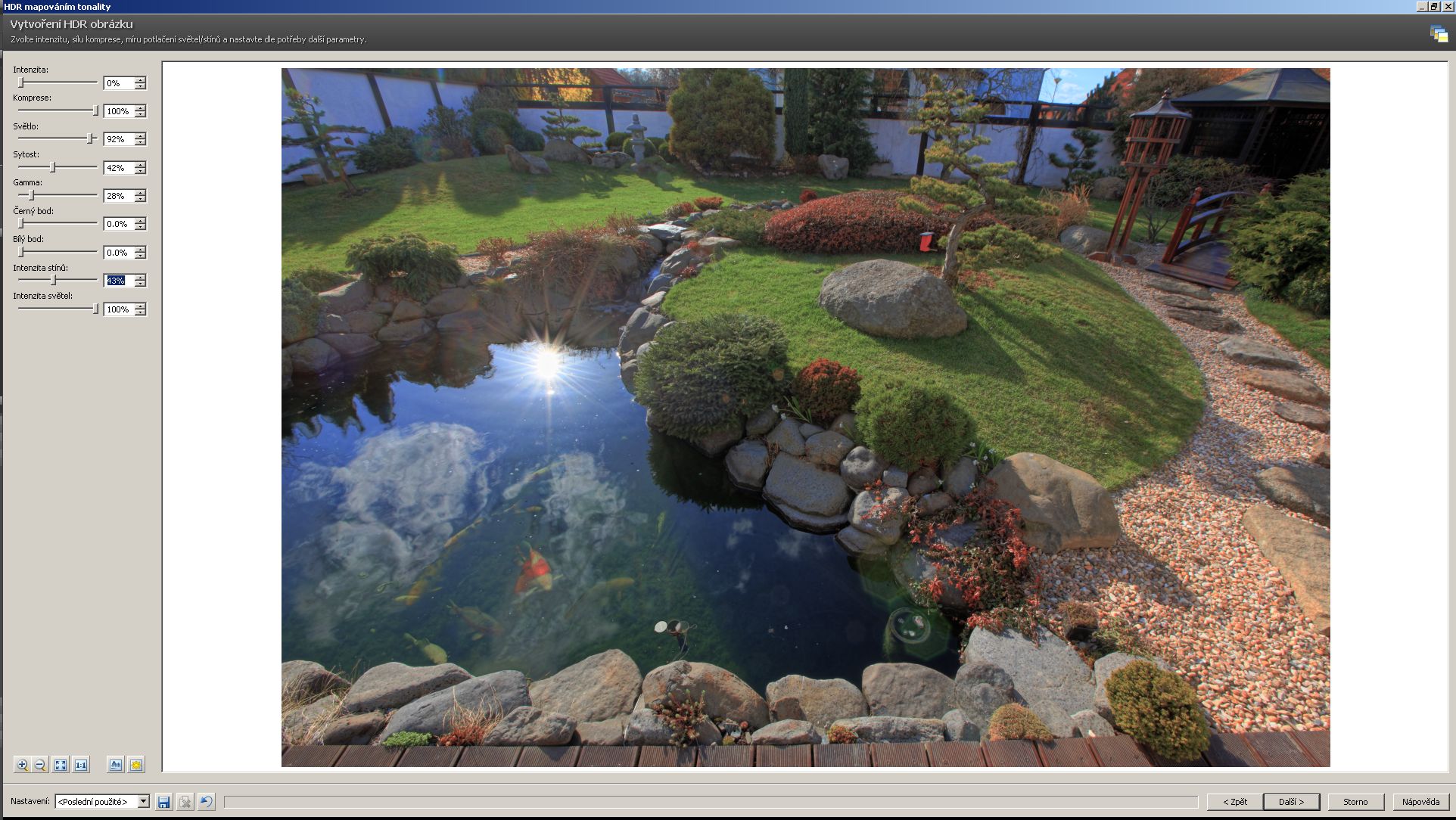Reset settings with blue undo arrow
The height and width of the screenshot is (820, 1456).
[206, 802]
